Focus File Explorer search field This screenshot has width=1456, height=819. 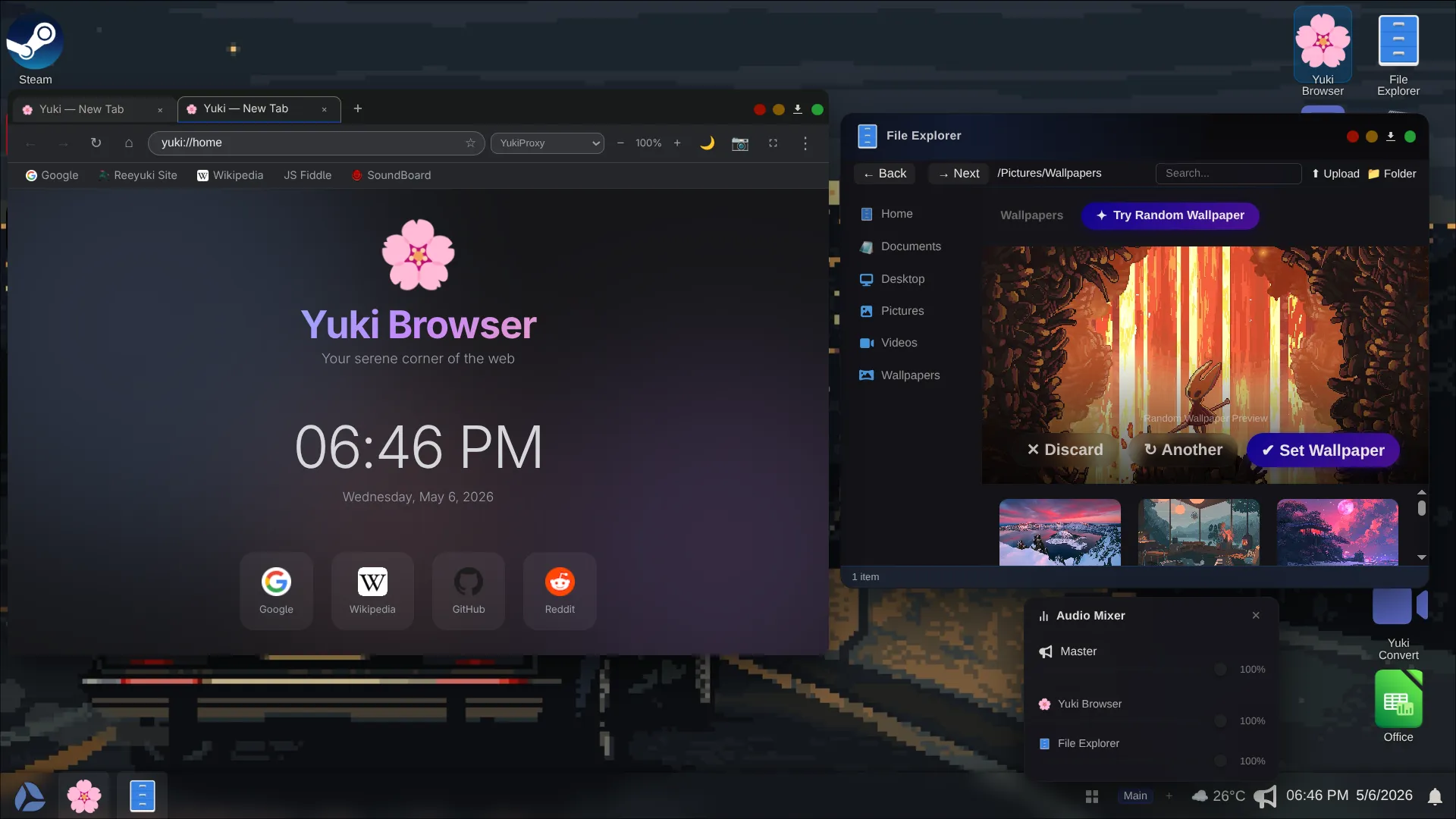(1228, 174)
